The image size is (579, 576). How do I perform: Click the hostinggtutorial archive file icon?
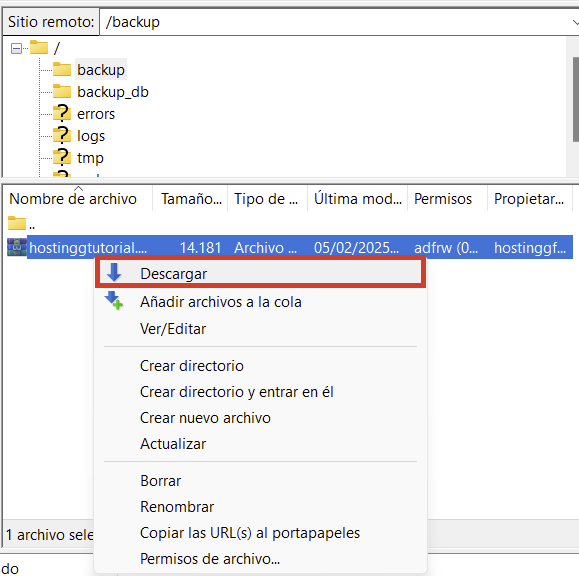point(17,247)
